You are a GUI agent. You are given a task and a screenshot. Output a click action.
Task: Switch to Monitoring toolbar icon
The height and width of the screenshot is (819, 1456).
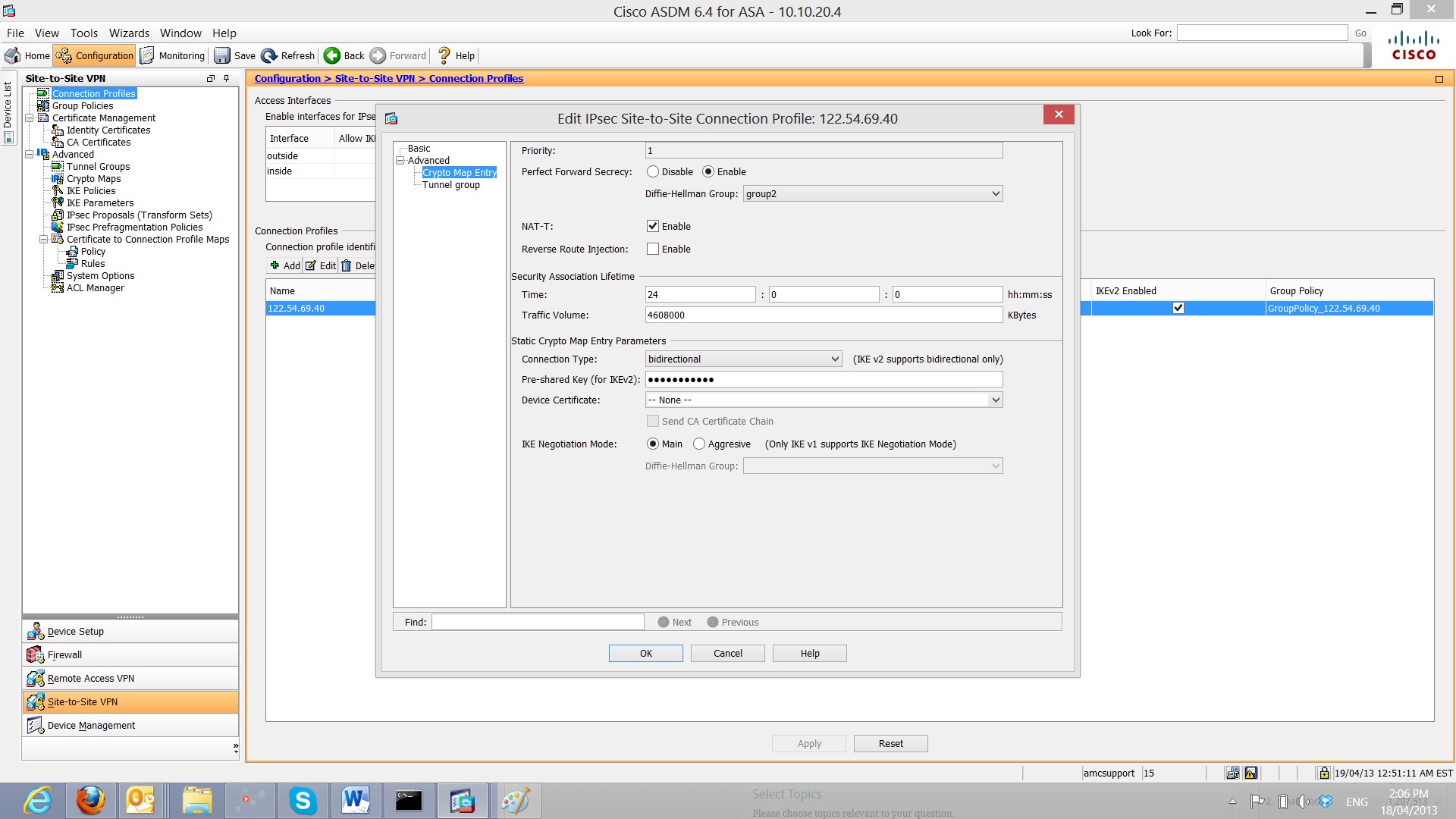click(147, 55)
